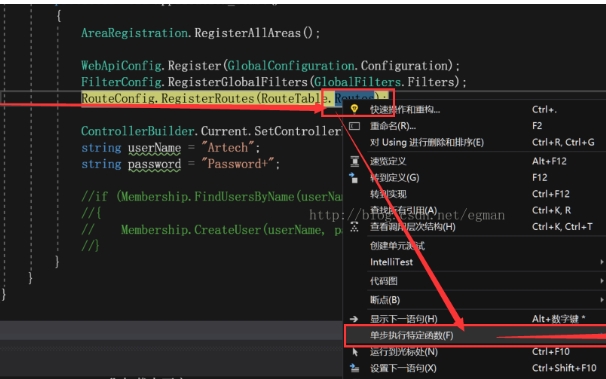
Task: Click GlobalConfiguration identifier
Action: (x=290, y=66)
